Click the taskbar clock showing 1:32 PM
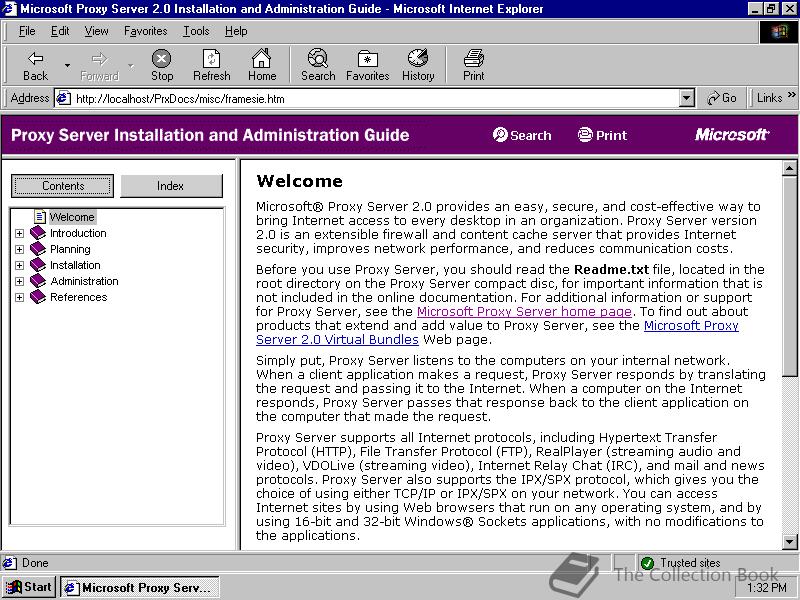This screenshot has width=800, height=600. (x=767, y=588)
